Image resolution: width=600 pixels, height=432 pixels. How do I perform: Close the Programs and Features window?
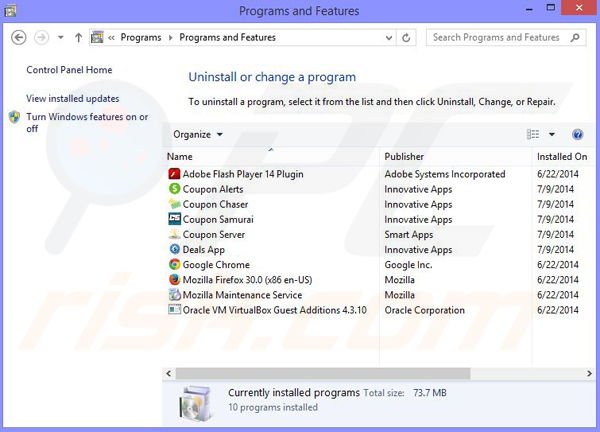(579, 8)
